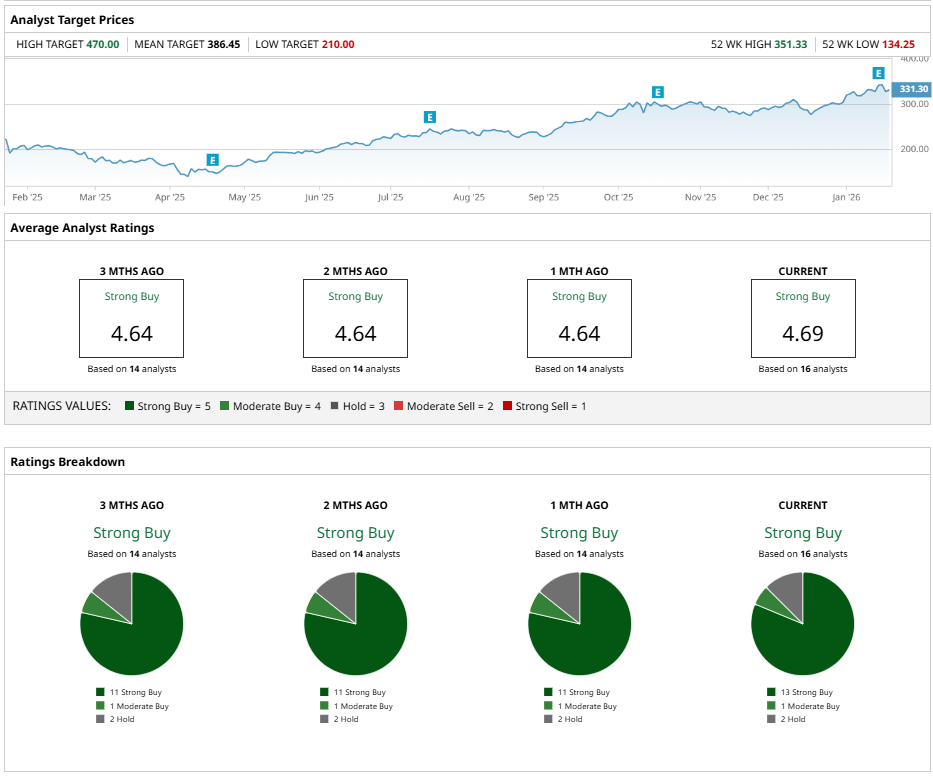This screenshot has width=933, height=776.
Task: Select the earnings E marker near October '25
Action: [657, 92]
